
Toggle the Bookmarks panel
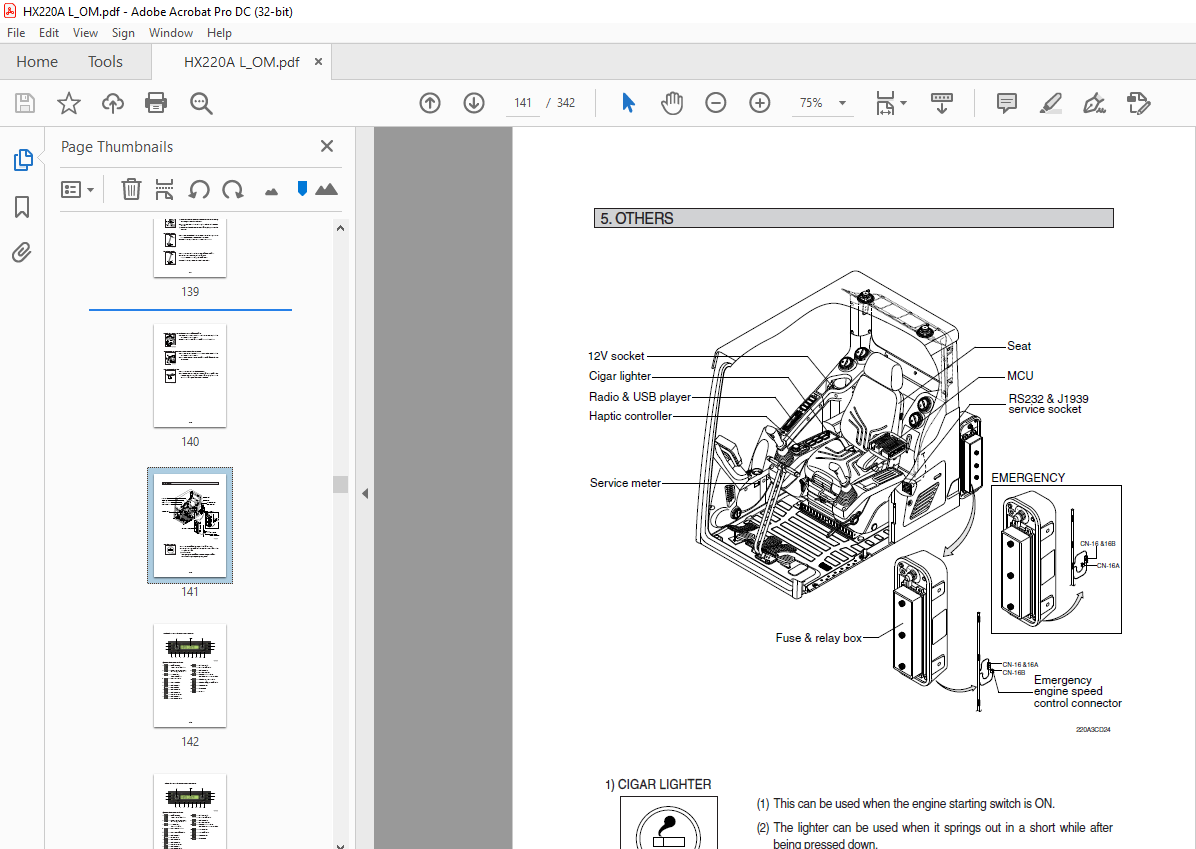[x=22, y=207]
